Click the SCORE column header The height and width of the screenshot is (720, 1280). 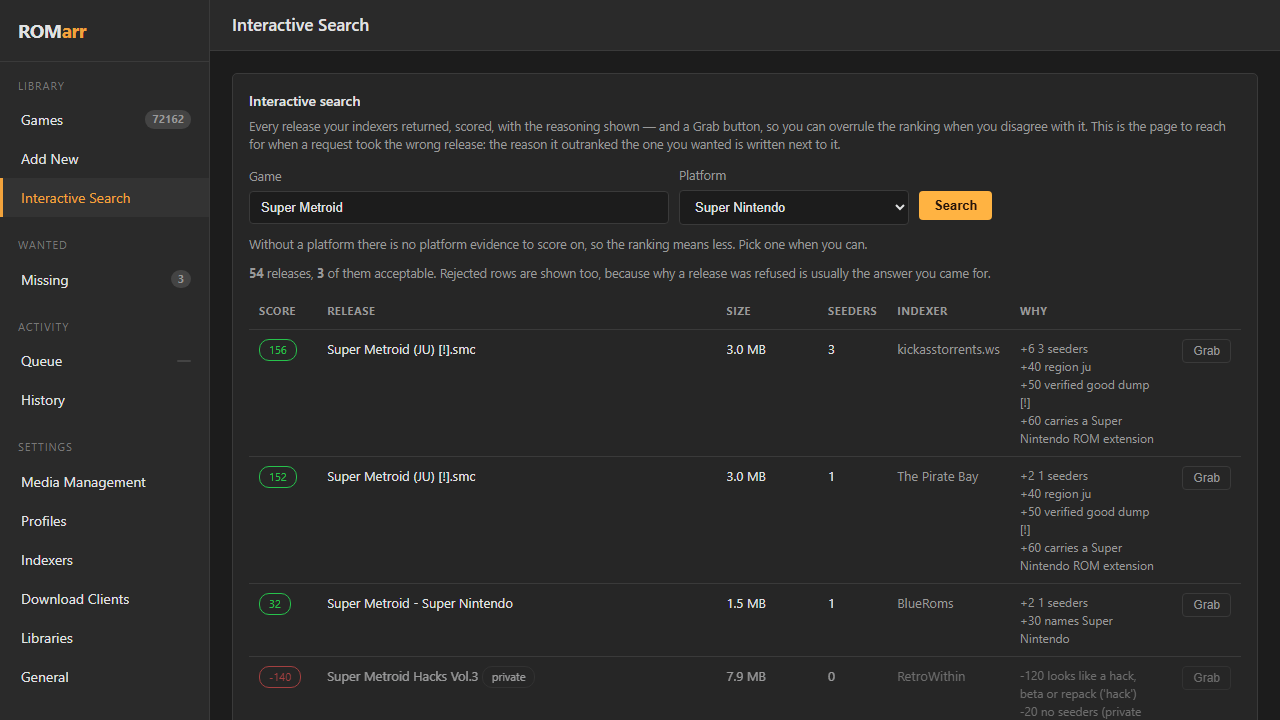[x=277, y=311]
